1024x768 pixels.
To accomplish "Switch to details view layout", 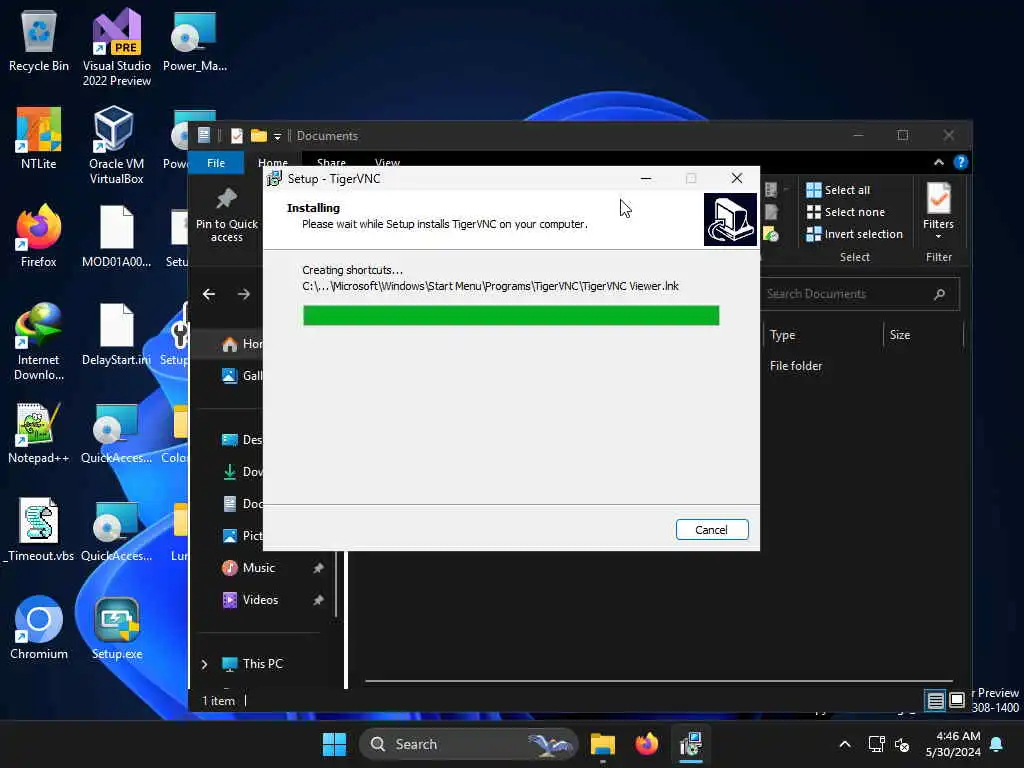I will tap(935, 701).
